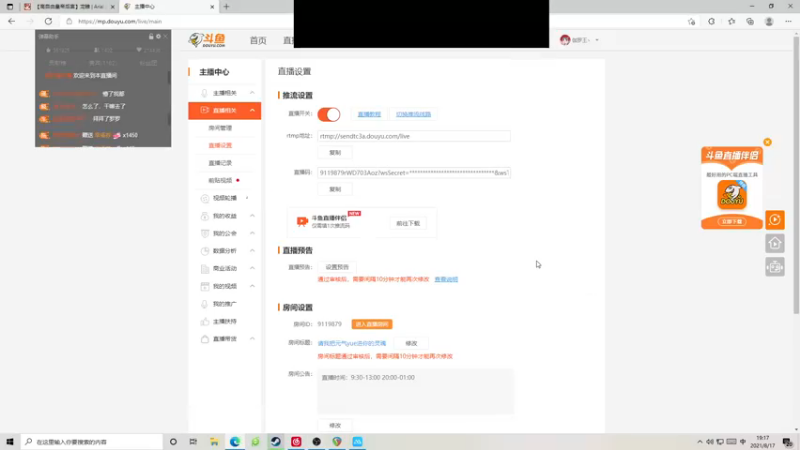Screen dimensions: 800x450
Task: Open the 查看说明 link
Action: pyautogui.click(x=446, y=280)
